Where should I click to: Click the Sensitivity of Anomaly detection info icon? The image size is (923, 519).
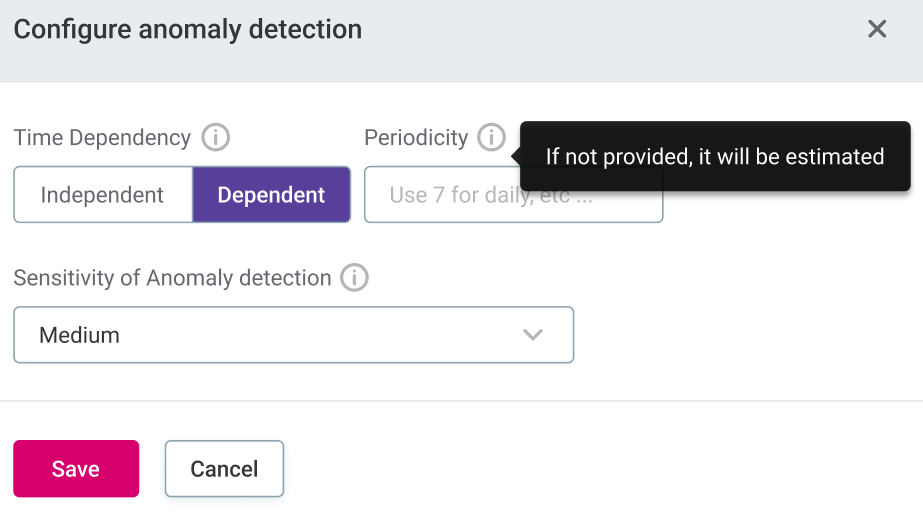click(x=354, y=278)
